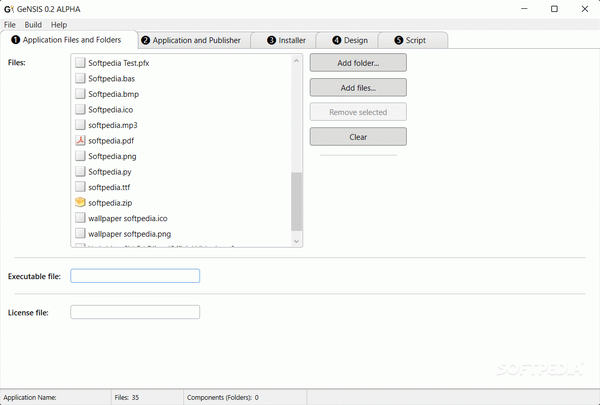Click the file list scrollbar thumb
Image resolution: width=600 pixels, height=405 pixels.
click(296, 202)
